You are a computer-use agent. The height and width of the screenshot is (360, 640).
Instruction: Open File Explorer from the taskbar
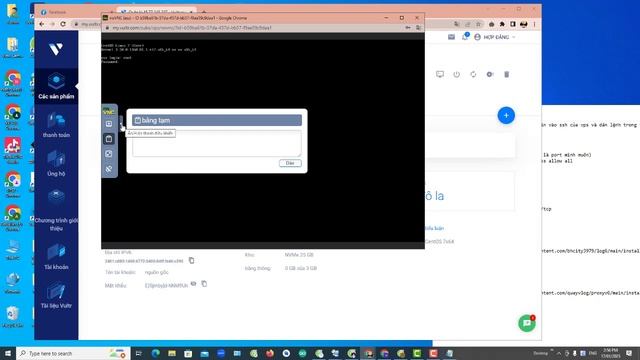click(172, 353)
